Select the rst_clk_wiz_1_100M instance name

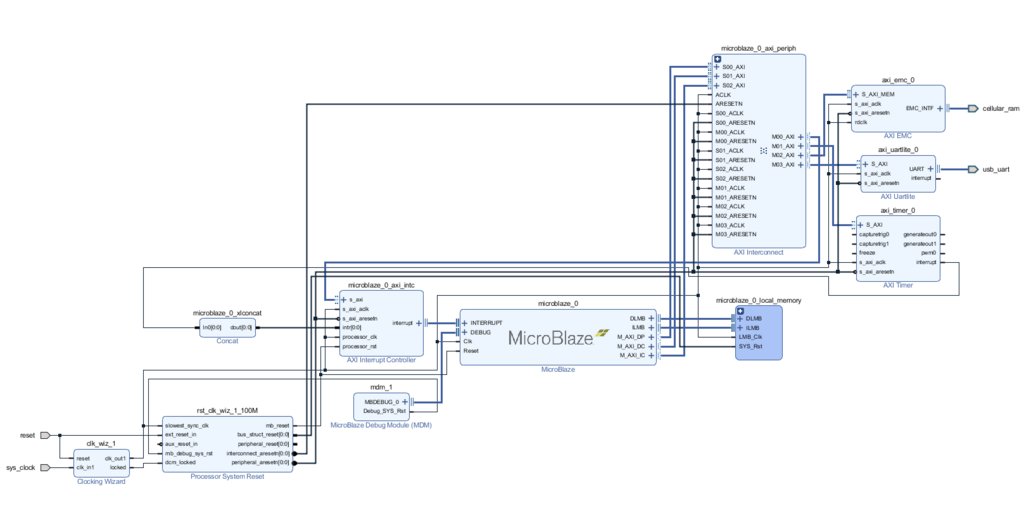[x=227, y=410]
